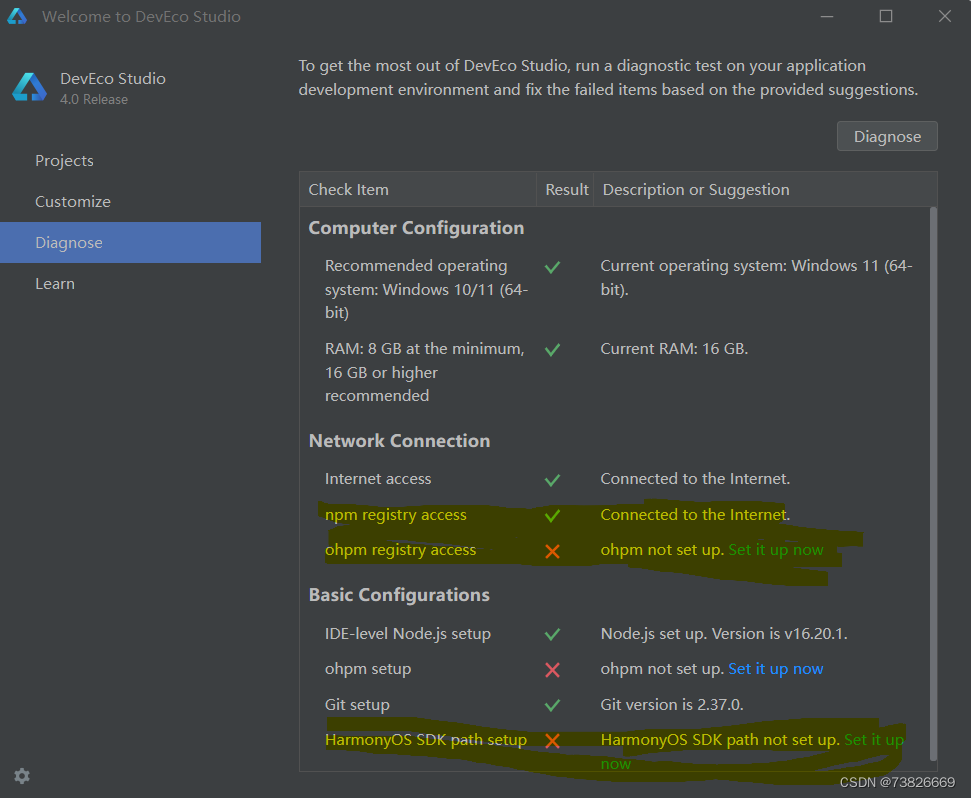
Task: Click the green check for Git setup
Action: point(552,705)
